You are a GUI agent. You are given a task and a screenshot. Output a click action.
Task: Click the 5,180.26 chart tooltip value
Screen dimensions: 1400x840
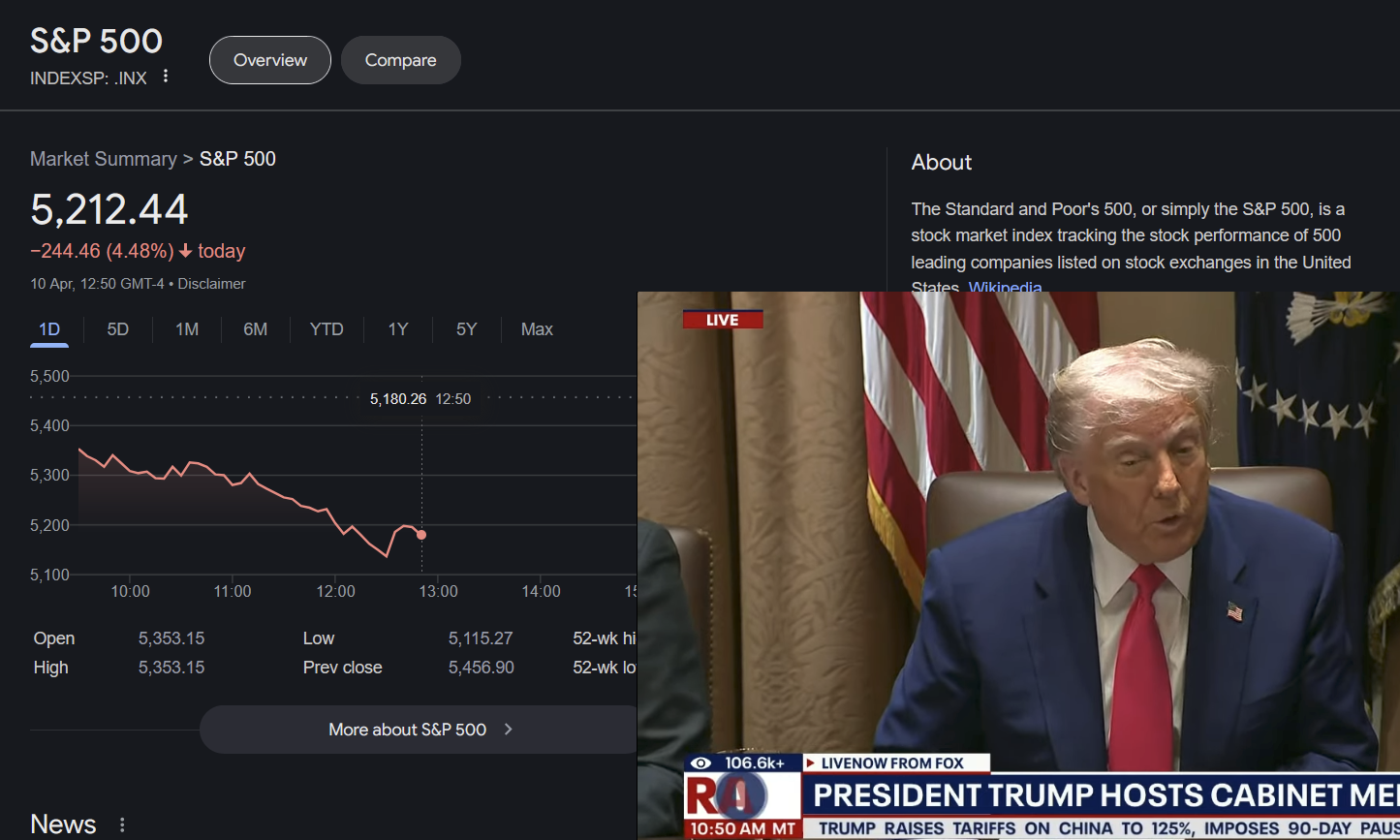pyautogui.click(x=398, y=399)
